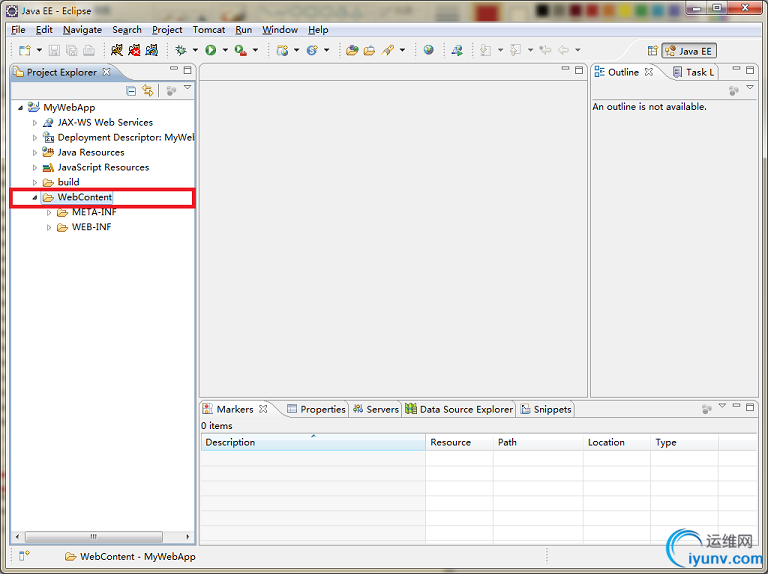
Task: Open the Edit menu
Action: 44,30
